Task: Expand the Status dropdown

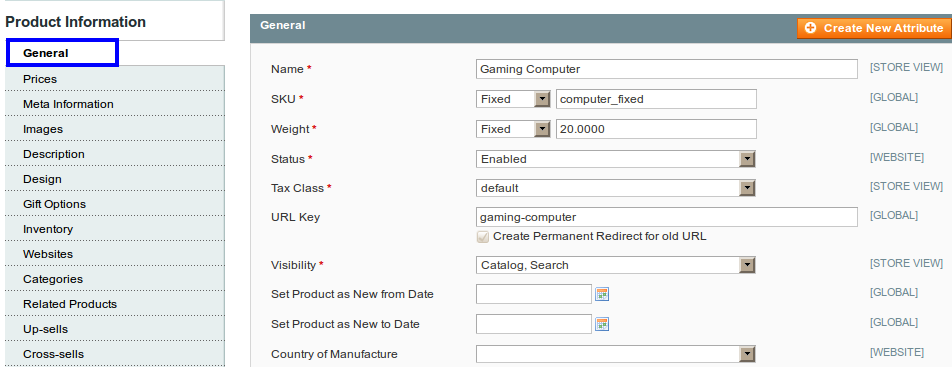Action: pos(616,159)
